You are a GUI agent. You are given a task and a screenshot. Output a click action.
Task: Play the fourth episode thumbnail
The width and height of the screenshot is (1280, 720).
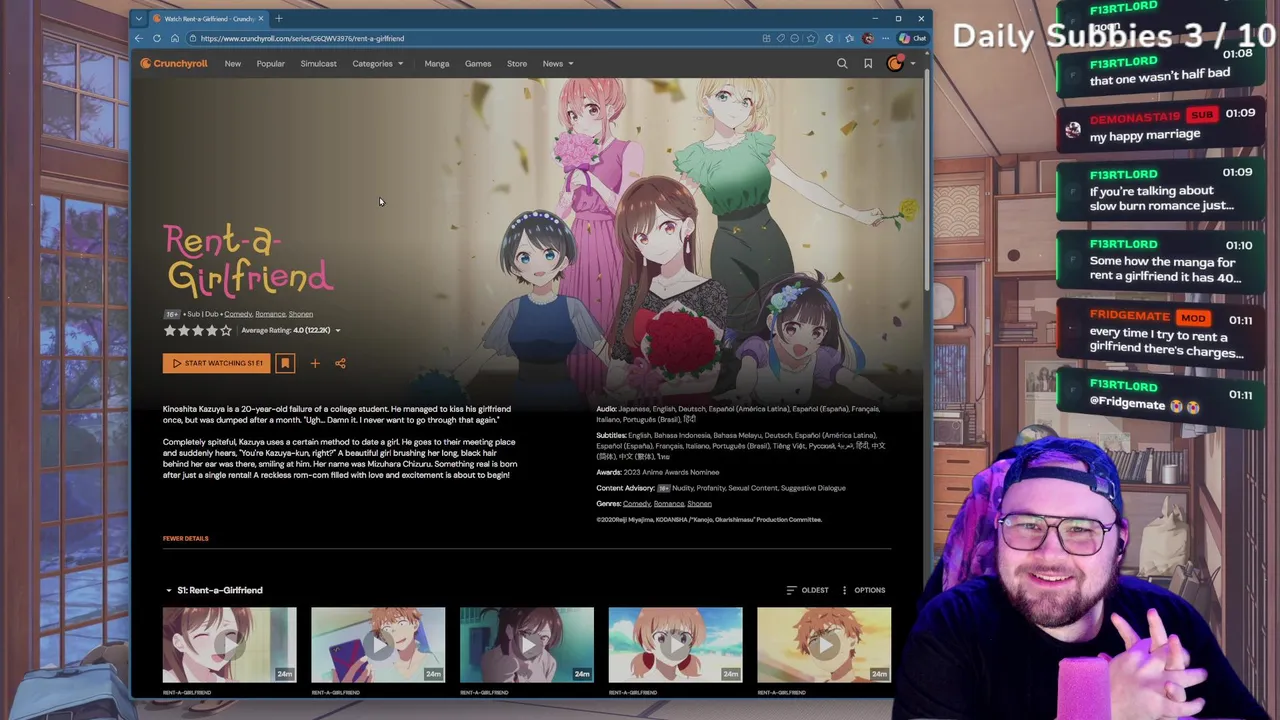pyautogui.click(x=675, y=645)
